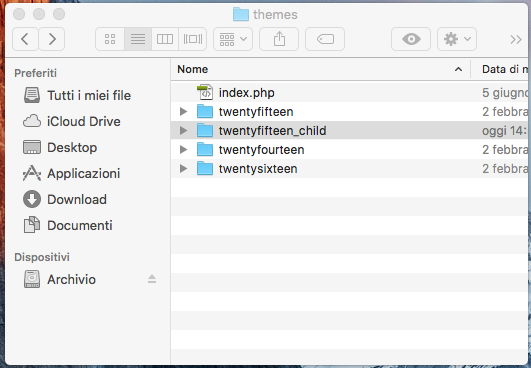531x368 pixels.
Task: Click the twentyfourteen folder icon
Action: (x=205, y=149)
